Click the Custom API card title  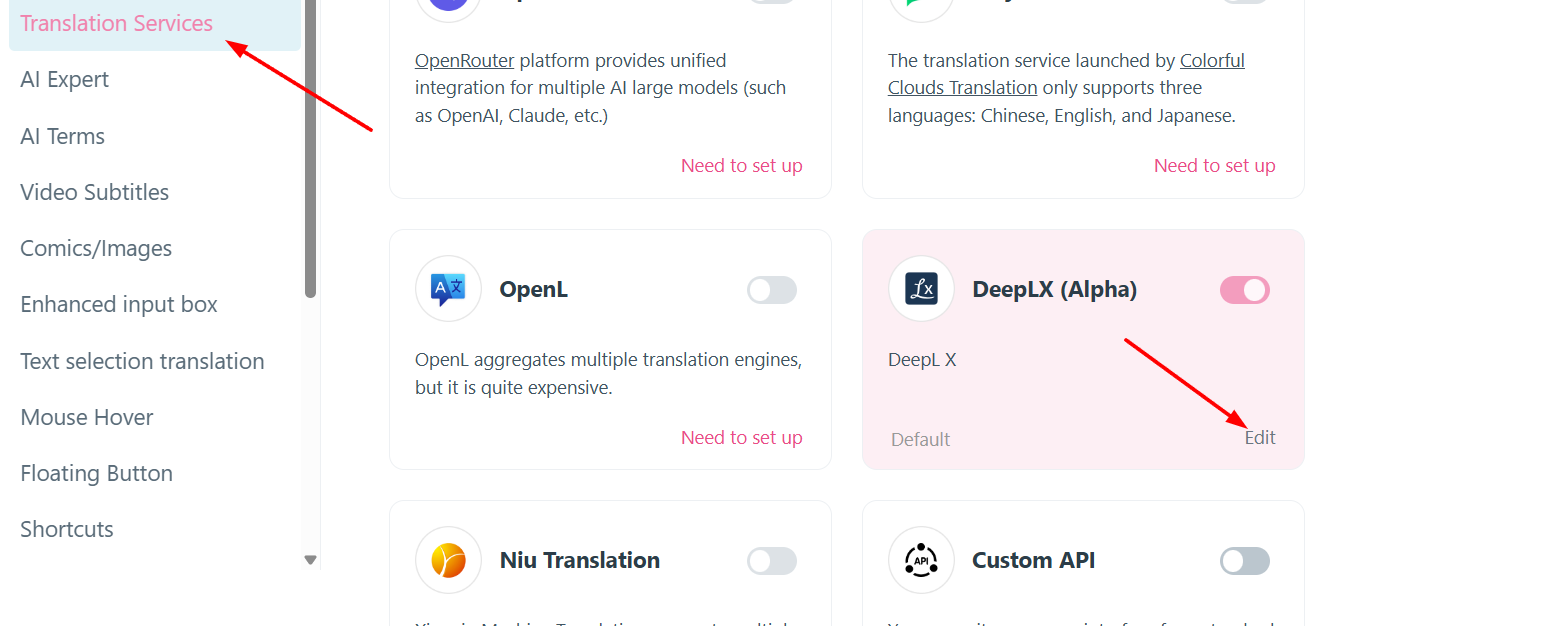click(x=1034, y=560)
